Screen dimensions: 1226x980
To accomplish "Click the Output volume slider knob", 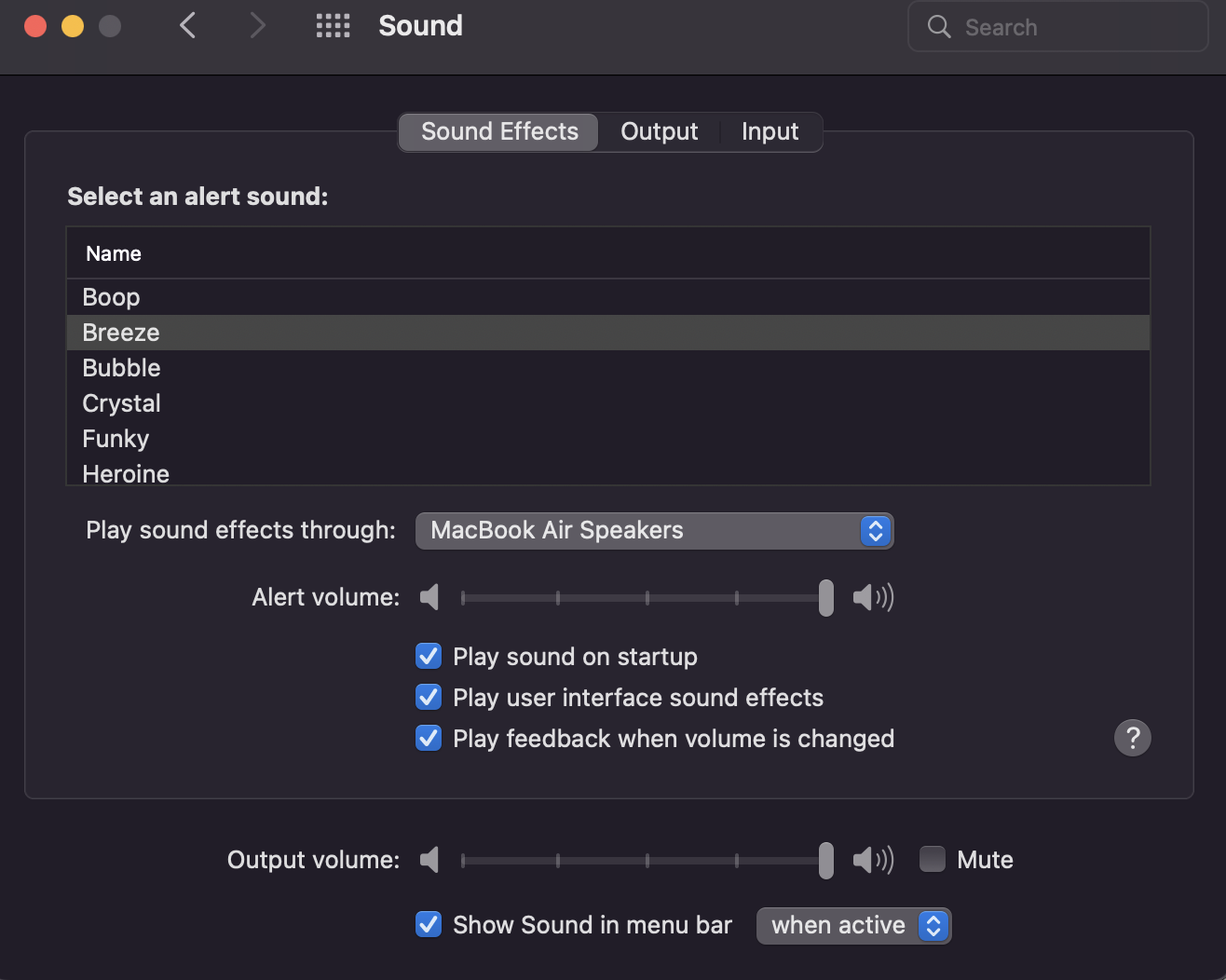I will (826, 860).
